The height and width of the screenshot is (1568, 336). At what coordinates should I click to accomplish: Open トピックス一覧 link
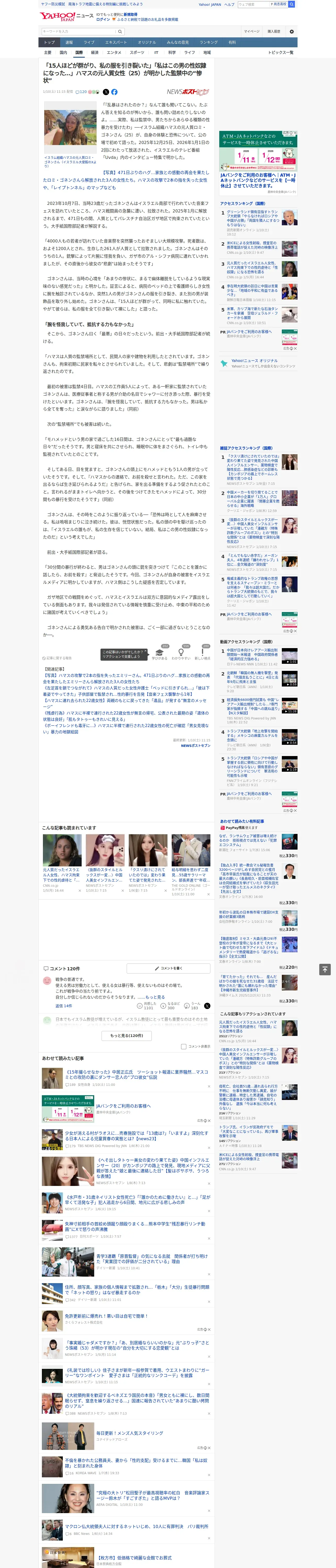281,52
